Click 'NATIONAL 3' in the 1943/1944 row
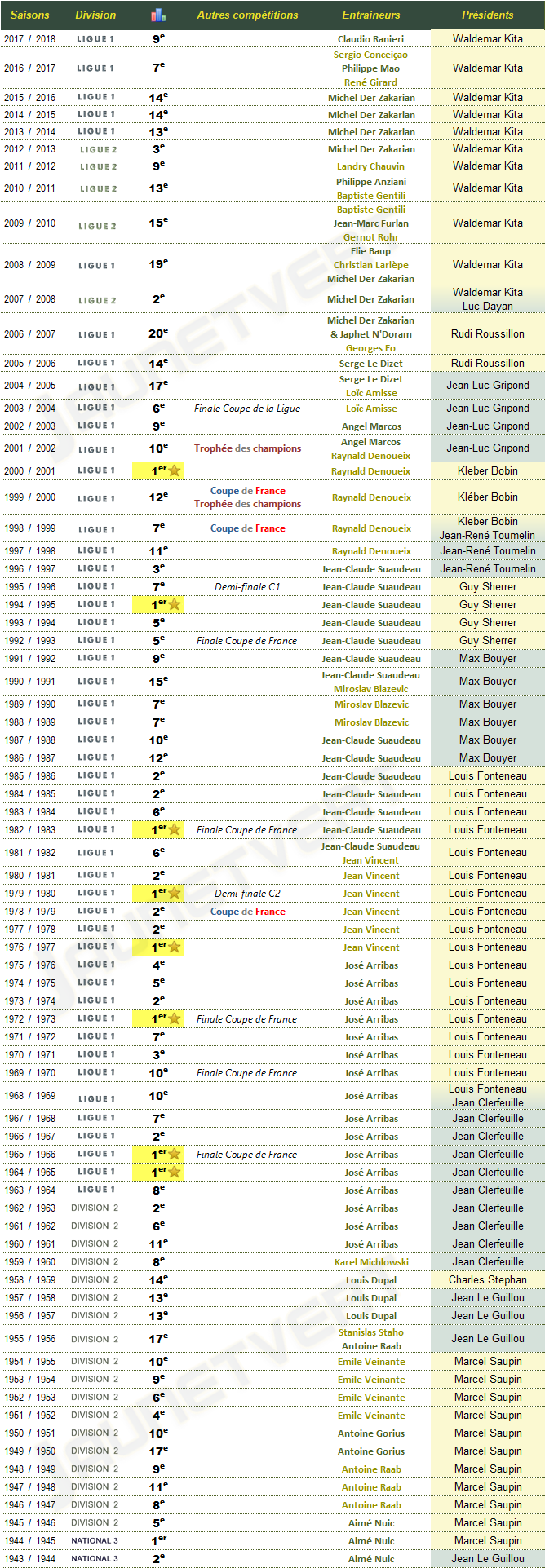 (x=95, y=1558)
